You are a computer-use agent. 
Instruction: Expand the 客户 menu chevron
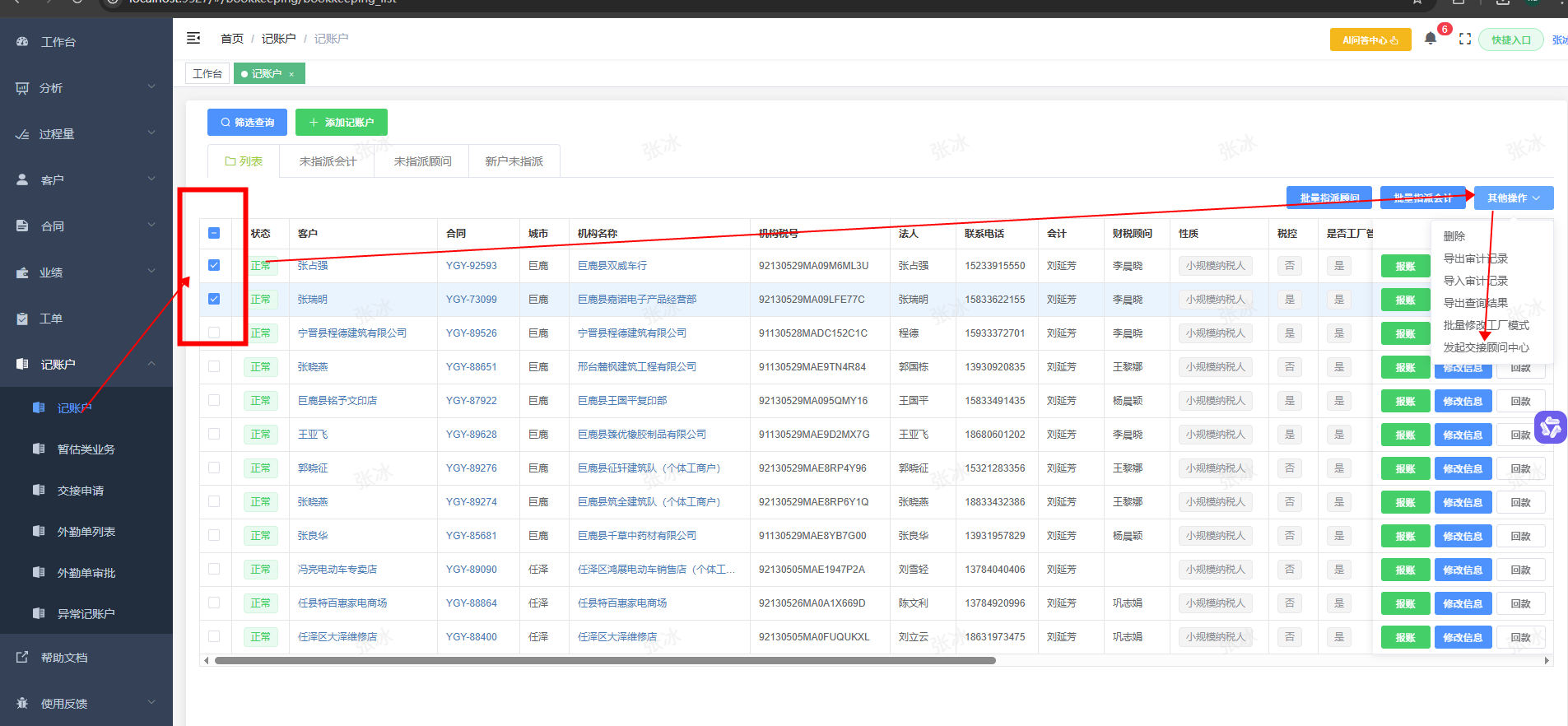(151, 179)
